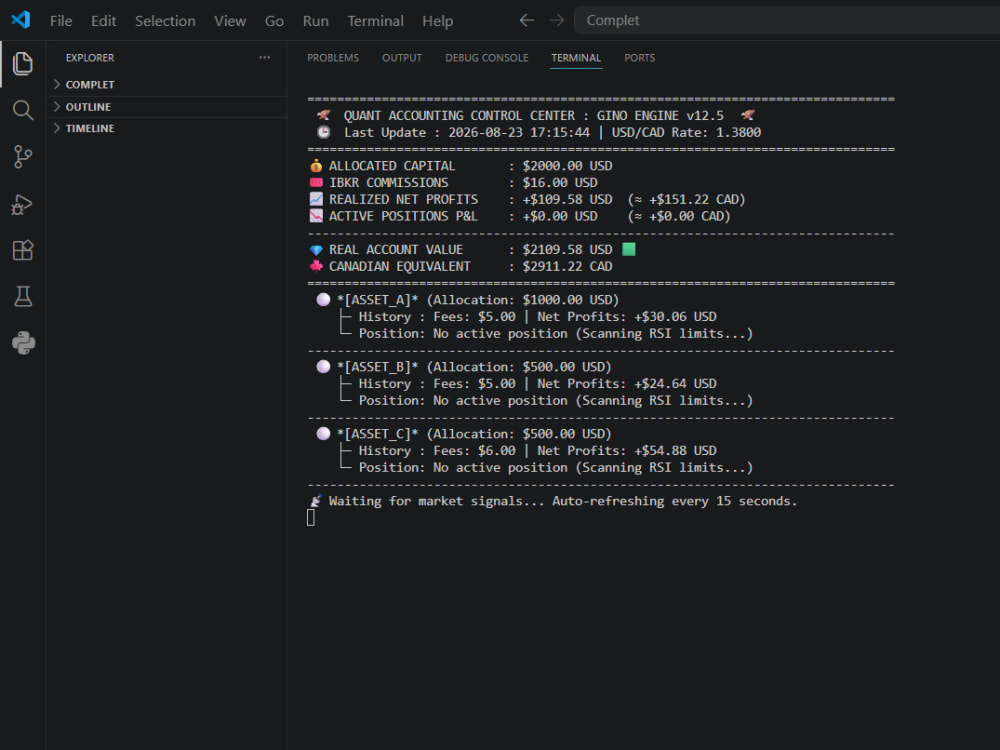Viewport: 1000px width, 750px height.
Task: Open the Run menu
Action: [316, 21]
